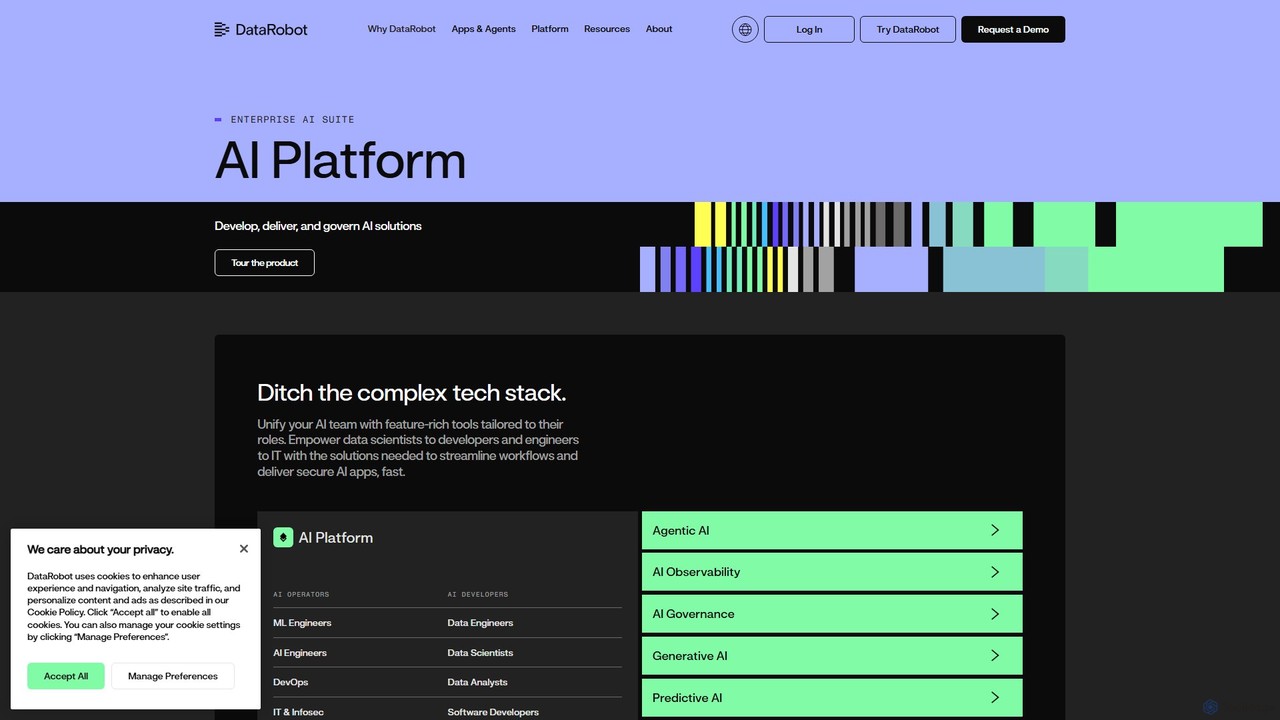The height and width of the screenshot is (720, 1280).
Task: Open the globe language selector
Action: click(x=745, y=29)
